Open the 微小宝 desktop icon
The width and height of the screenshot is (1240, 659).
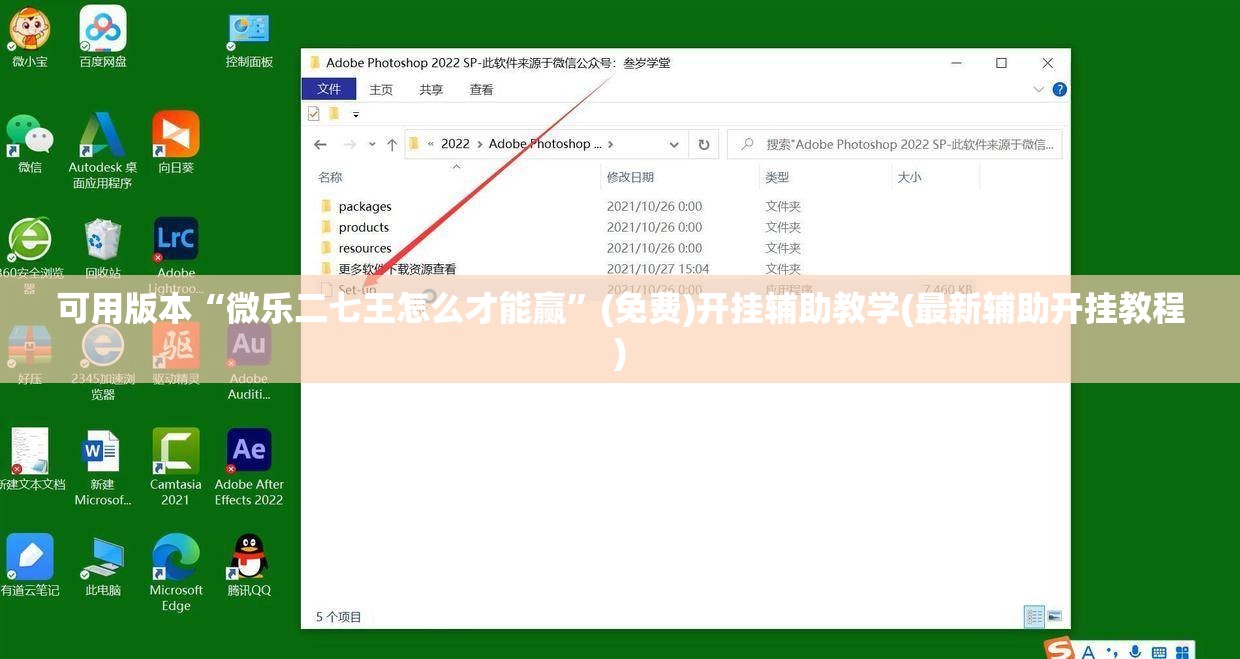(x=30, y=38)
